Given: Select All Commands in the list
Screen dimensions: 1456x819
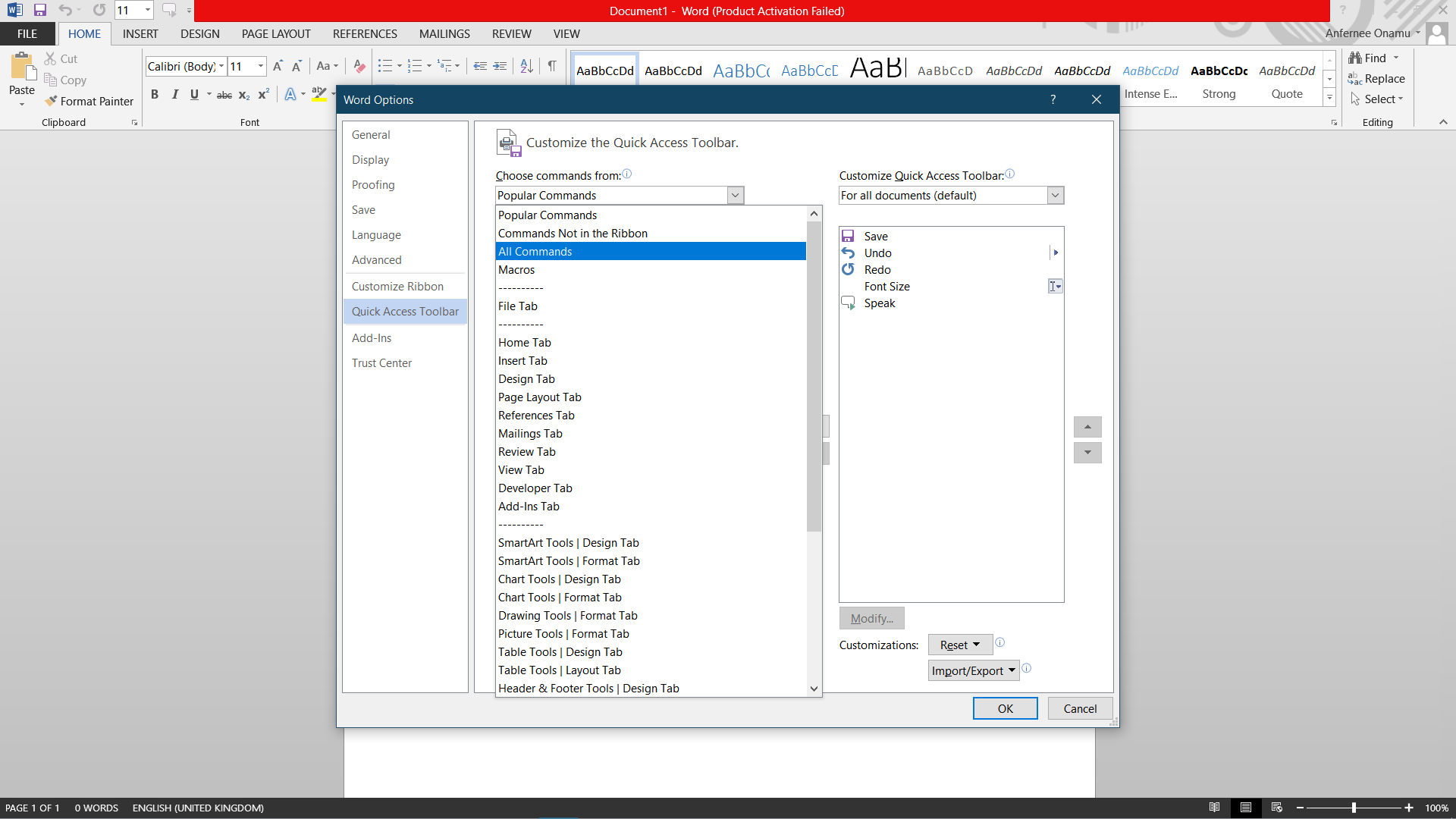Looking at the screenshot, I should pos(535,252).
